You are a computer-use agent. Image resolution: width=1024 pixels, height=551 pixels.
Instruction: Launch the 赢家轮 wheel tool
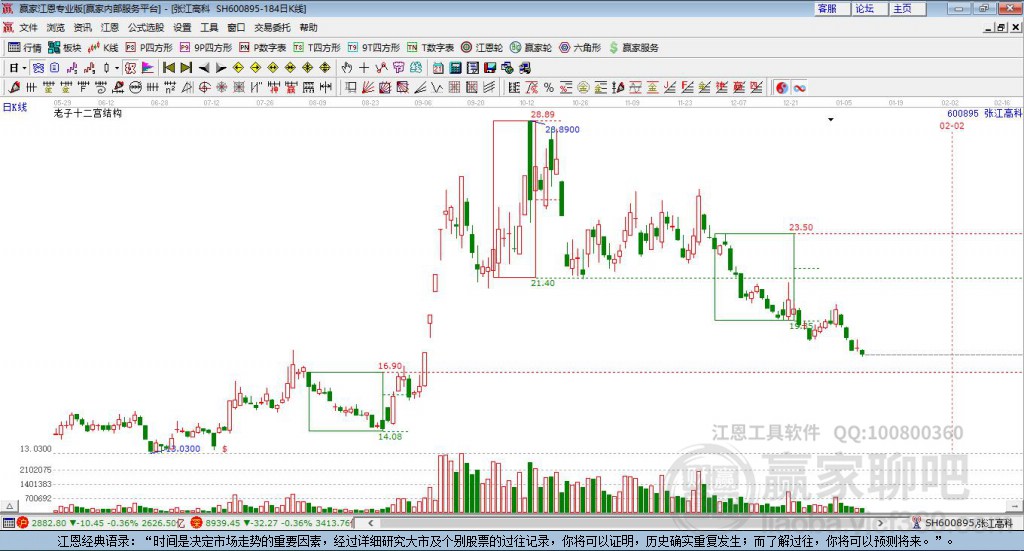(531, 48)
